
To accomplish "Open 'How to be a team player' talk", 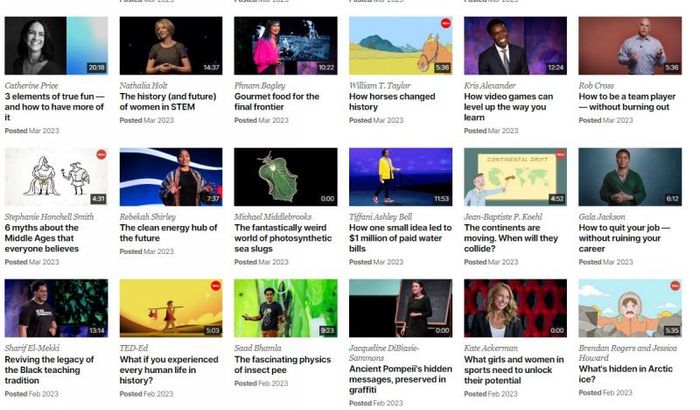I will click(x=627, y=102).
